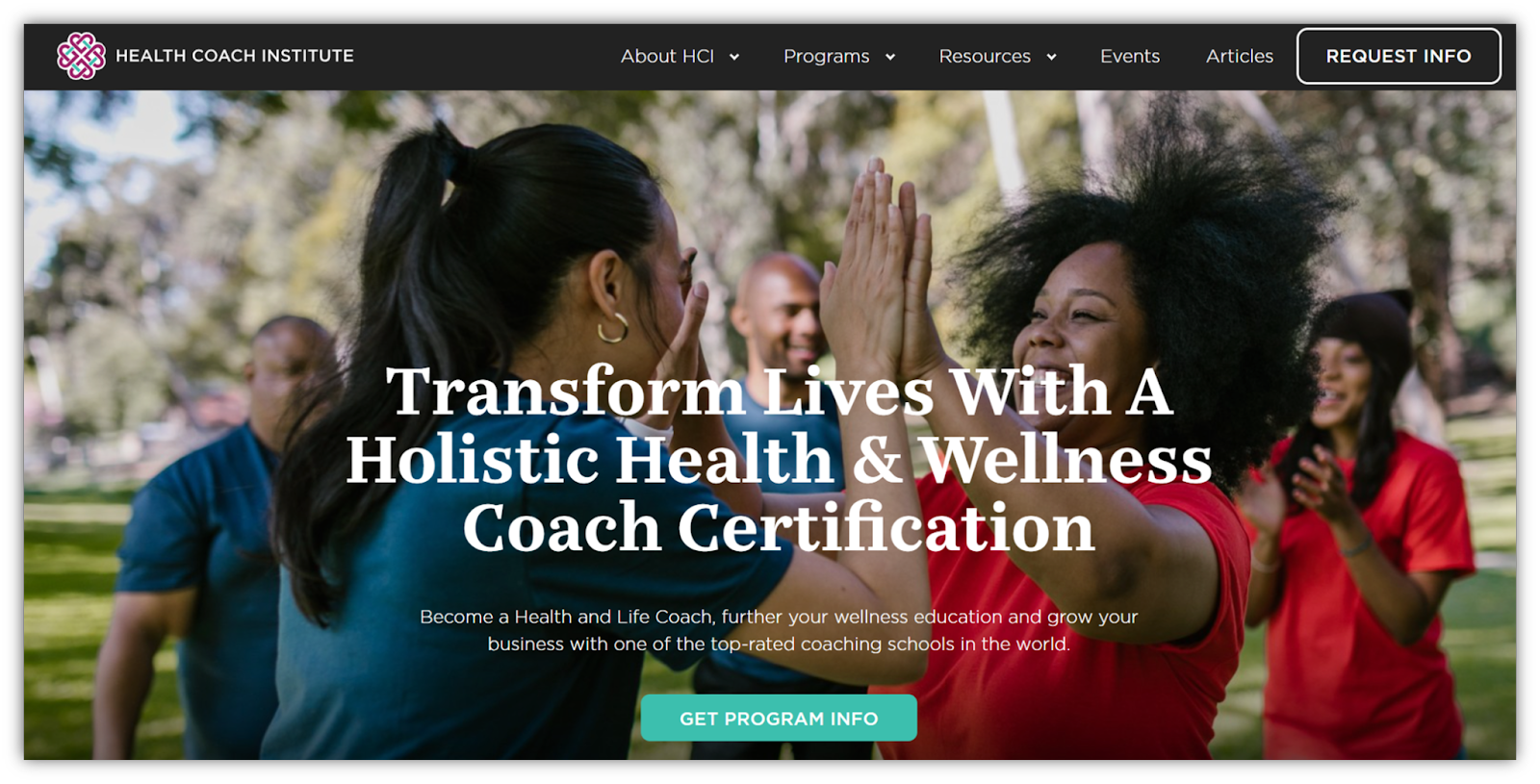Viewport: 1540px width, 784px height.
Task: Click the teal GET PROGRAM INFO button
Action: 779,718
